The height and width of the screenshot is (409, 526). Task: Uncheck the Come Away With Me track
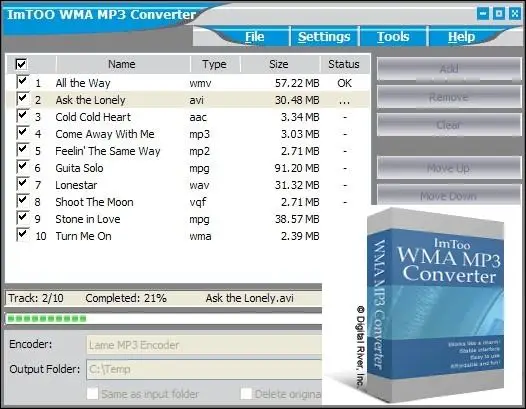point(22,132)
